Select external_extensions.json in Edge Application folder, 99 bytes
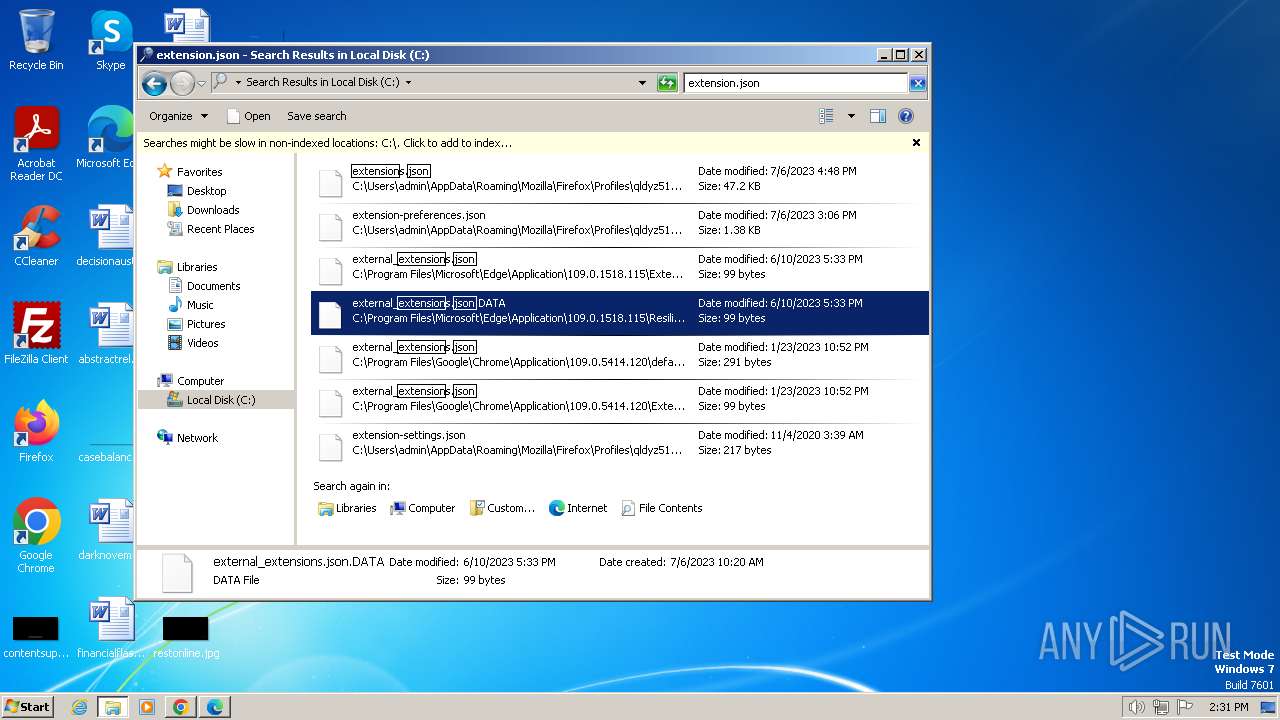Screen dimensions: 1280x720 tap(620, 269)
